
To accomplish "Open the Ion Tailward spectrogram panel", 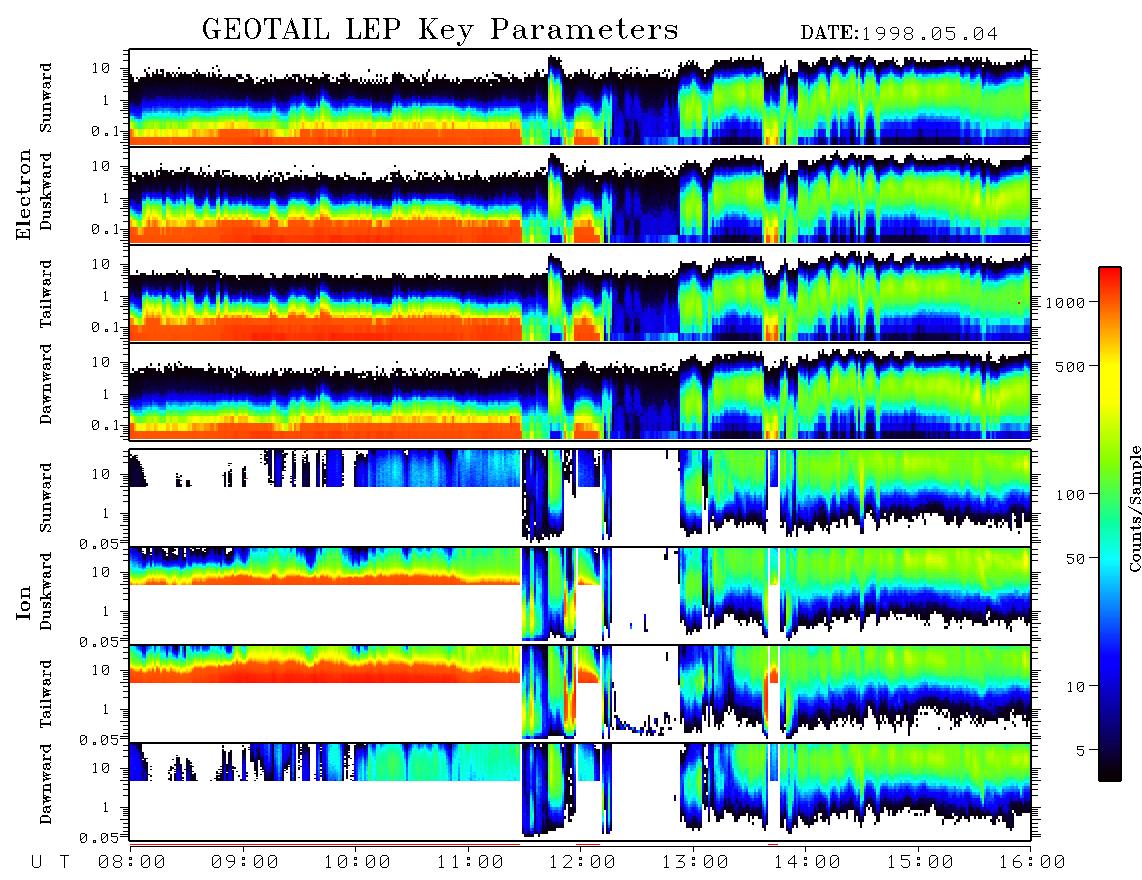I will (580, 693).
